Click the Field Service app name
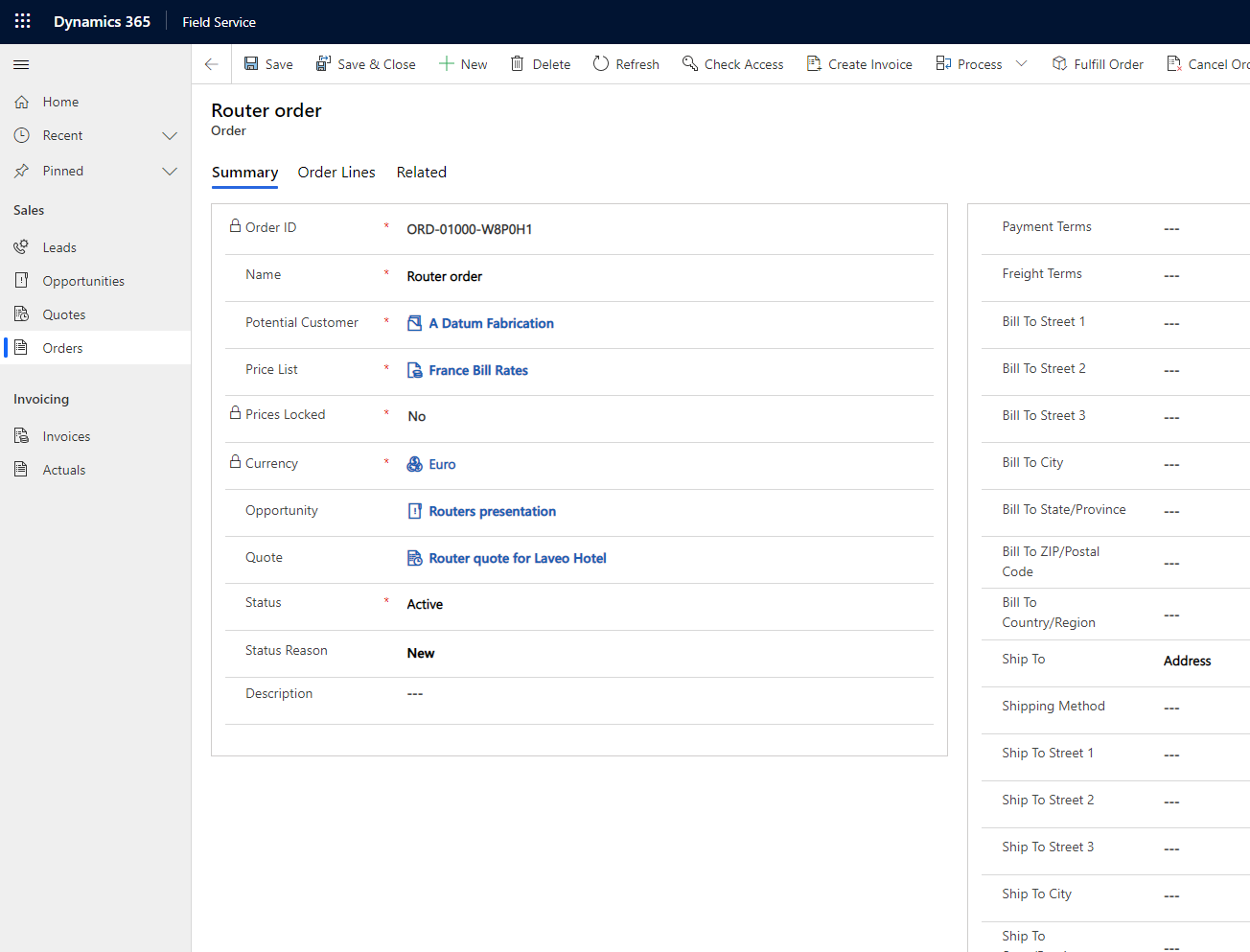 point(219,22)
